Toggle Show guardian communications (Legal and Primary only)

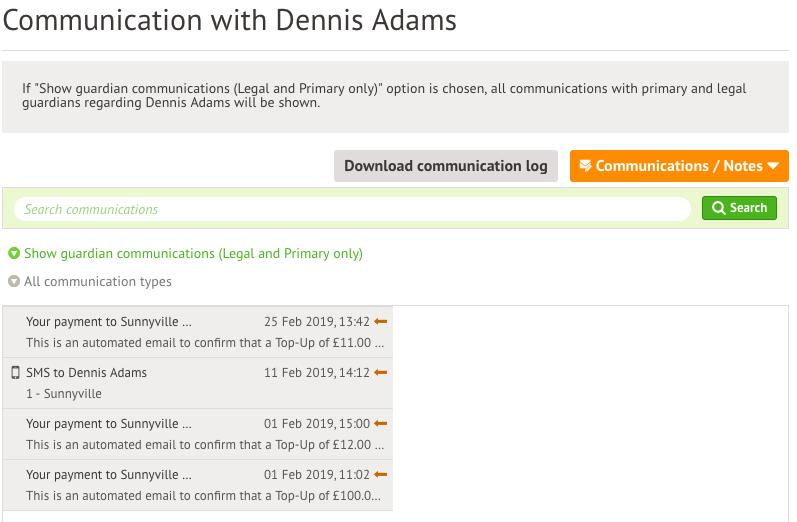[x=193, y=254]
